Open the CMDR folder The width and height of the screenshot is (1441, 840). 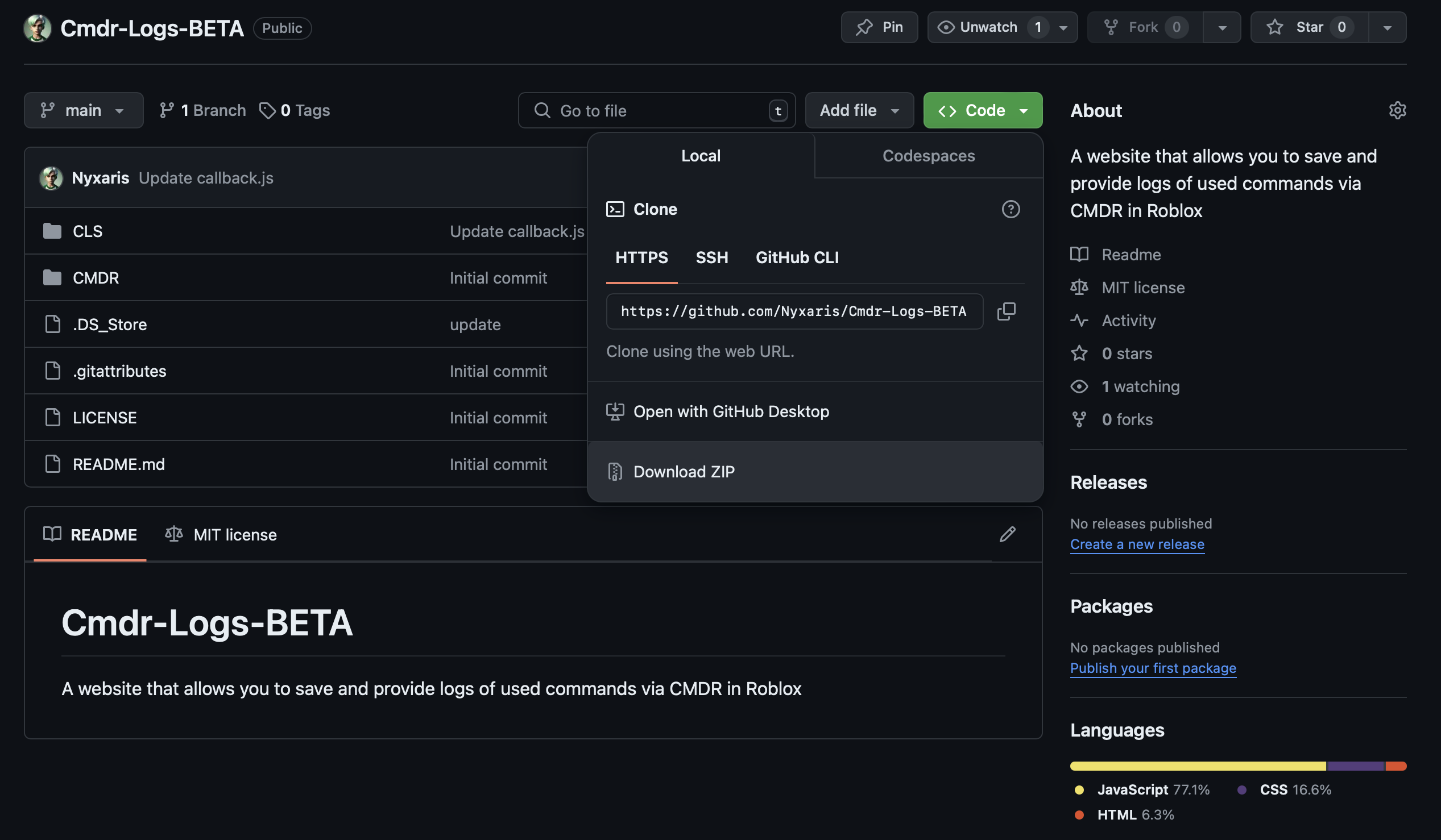pos(96,278)
